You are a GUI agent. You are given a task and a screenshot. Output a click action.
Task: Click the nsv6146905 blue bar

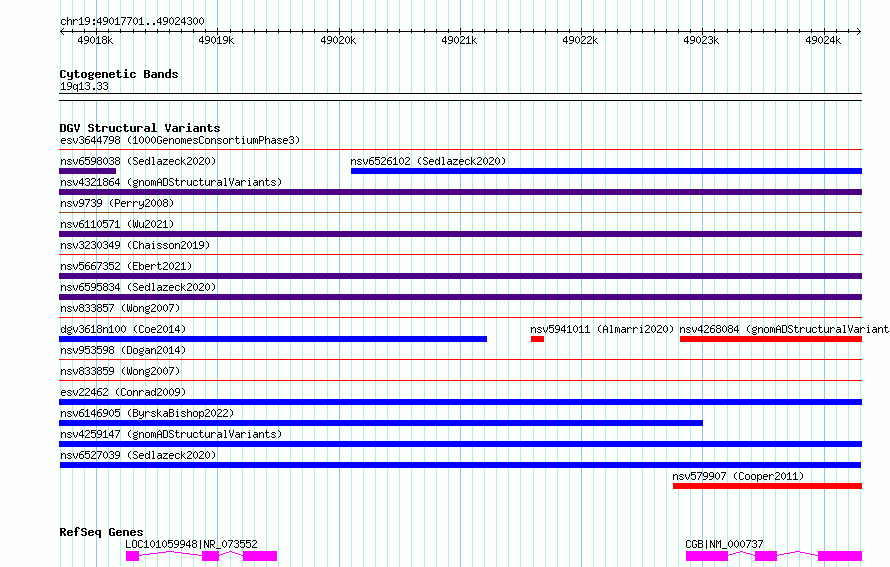tap(381, 423)
